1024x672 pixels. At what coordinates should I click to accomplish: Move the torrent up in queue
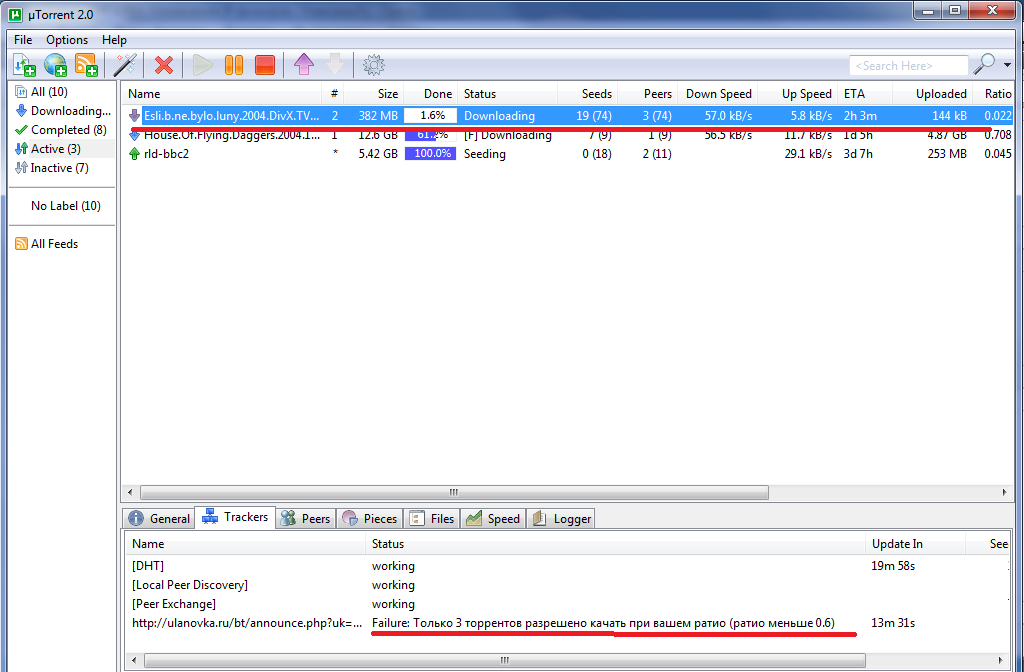[303, 64]
